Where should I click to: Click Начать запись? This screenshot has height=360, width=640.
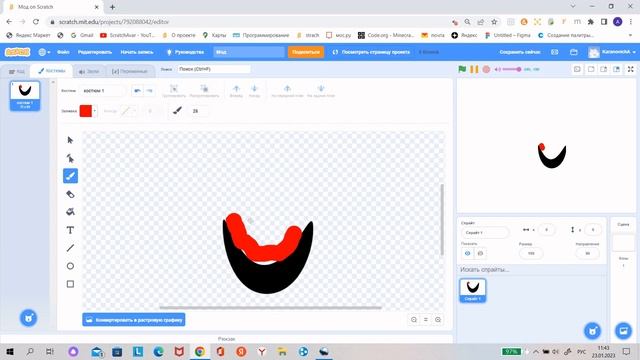click(137, 52)
